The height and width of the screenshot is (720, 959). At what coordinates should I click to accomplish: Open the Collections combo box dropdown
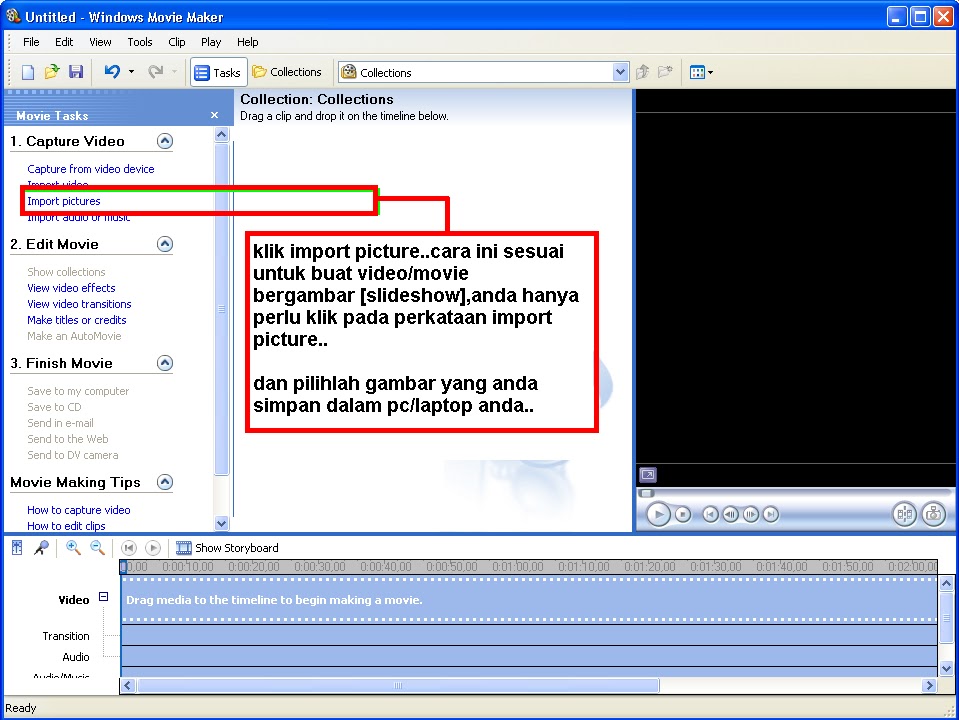pos(620,72)
